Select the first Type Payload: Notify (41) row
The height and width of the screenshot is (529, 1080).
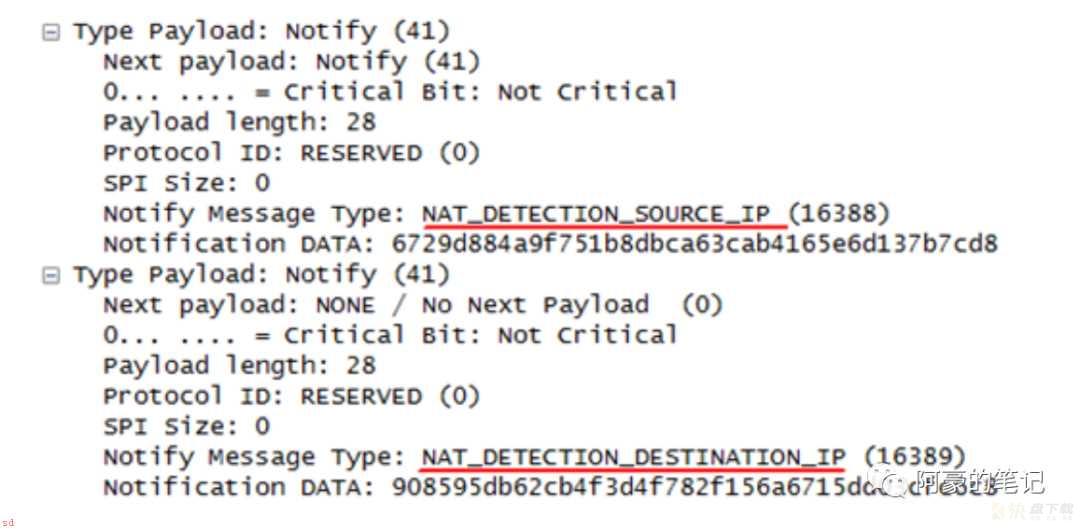coord(262,32)
